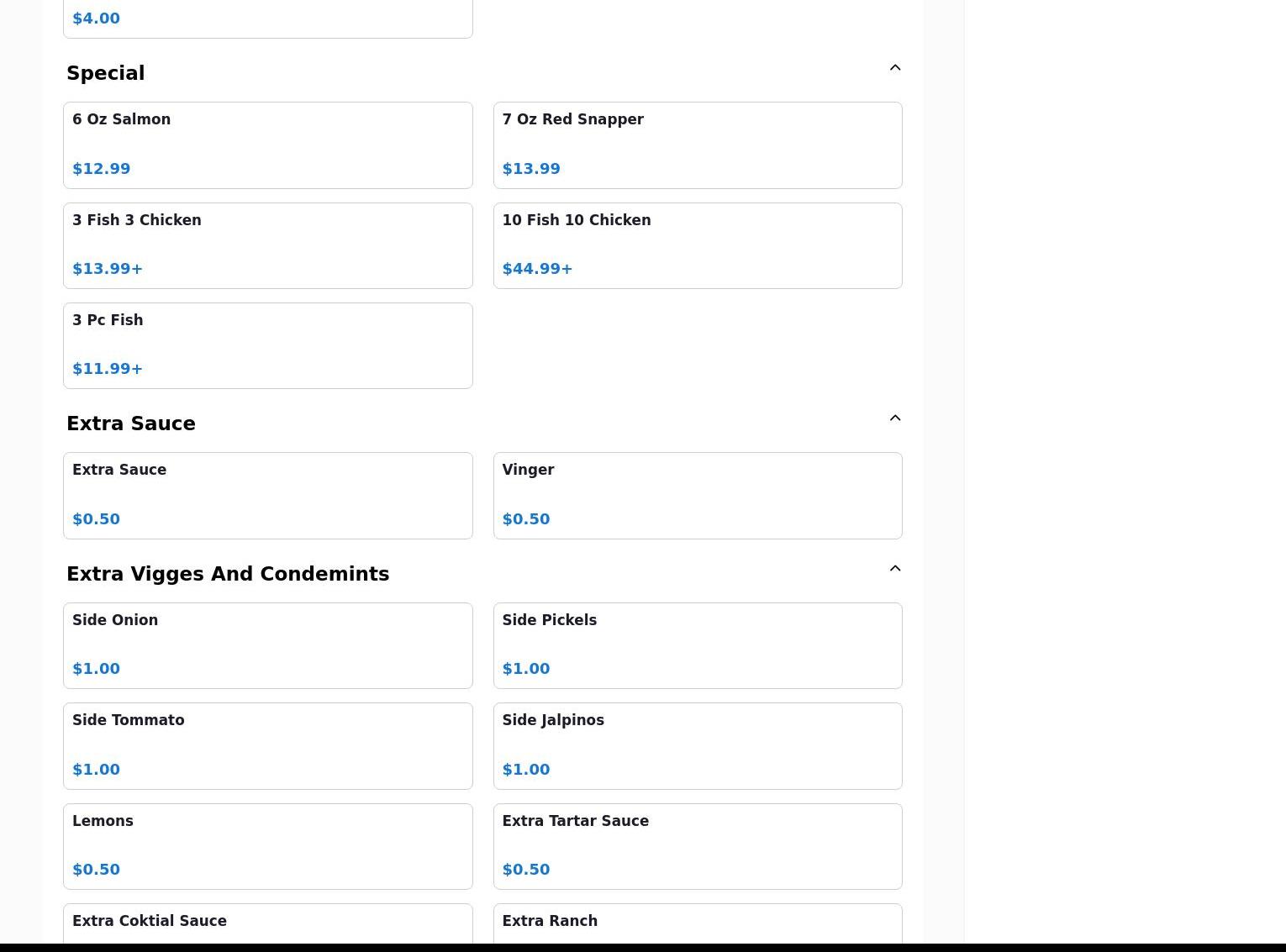
Task: Click the Special section heading
Action: point(106,74)
